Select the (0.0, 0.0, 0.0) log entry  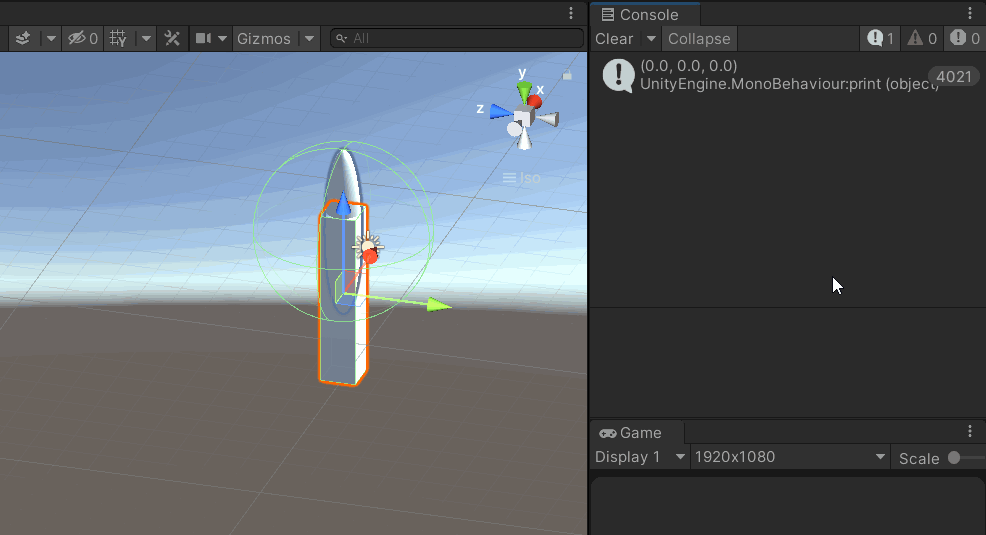click(x=787, y=75)
